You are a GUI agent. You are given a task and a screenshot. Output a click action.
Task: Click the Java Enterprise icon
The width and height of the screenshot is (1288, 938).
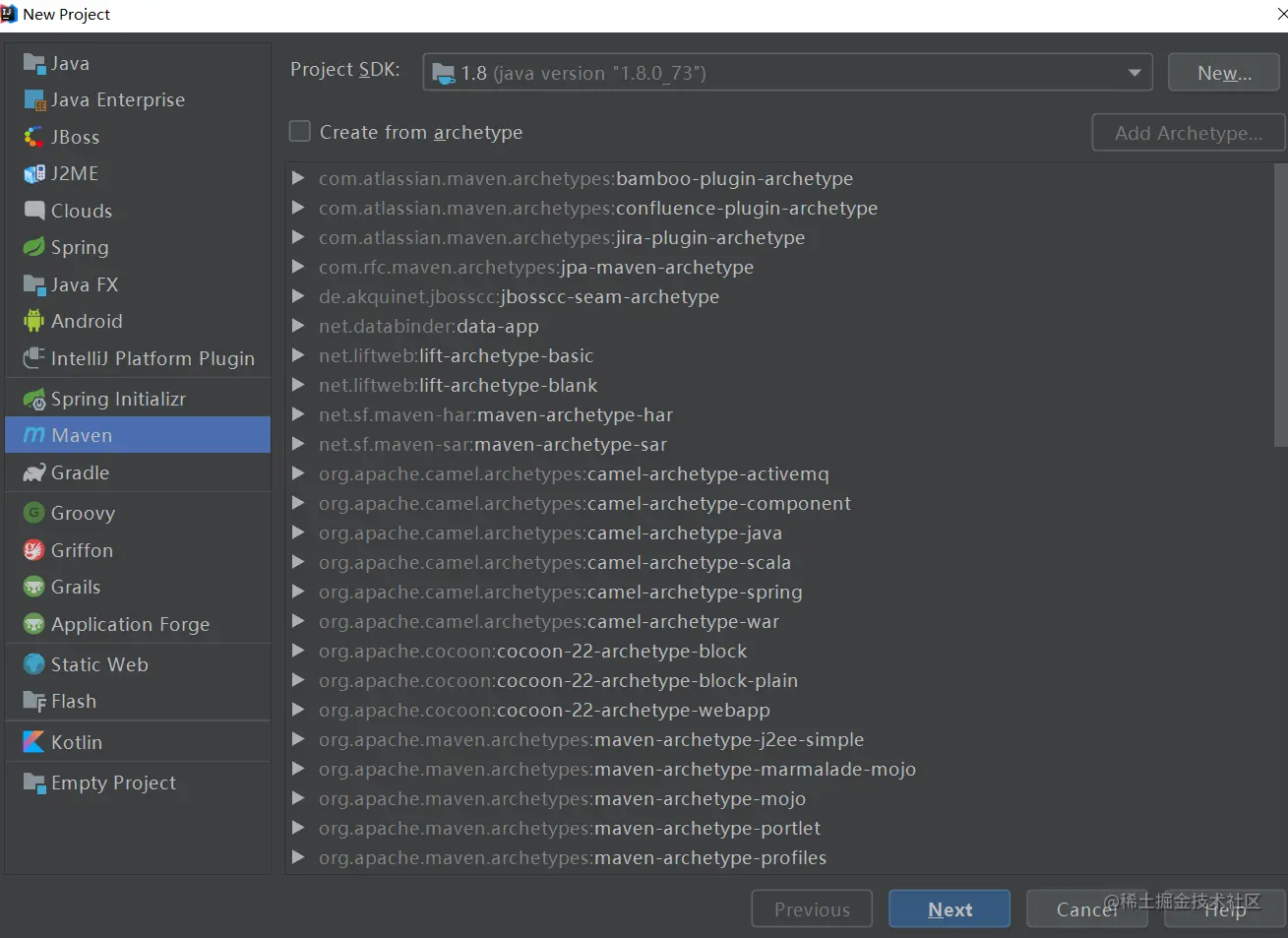click(34, 100)
